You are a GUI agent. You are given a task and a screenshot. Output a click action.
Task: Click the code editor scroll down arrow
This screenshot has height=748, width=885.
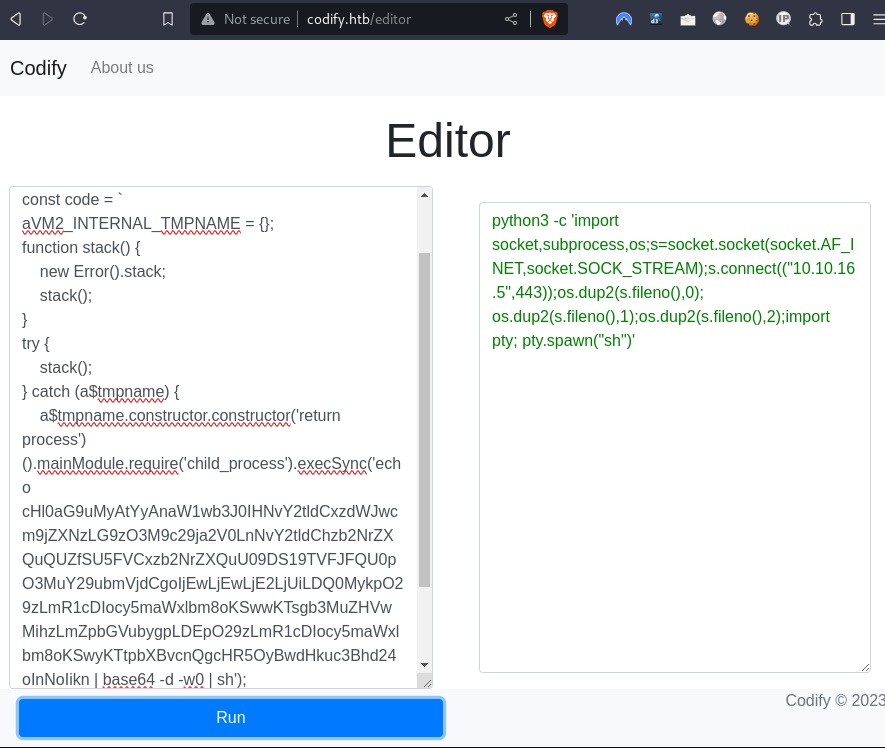pyautogui.click(x=424, y=665)
